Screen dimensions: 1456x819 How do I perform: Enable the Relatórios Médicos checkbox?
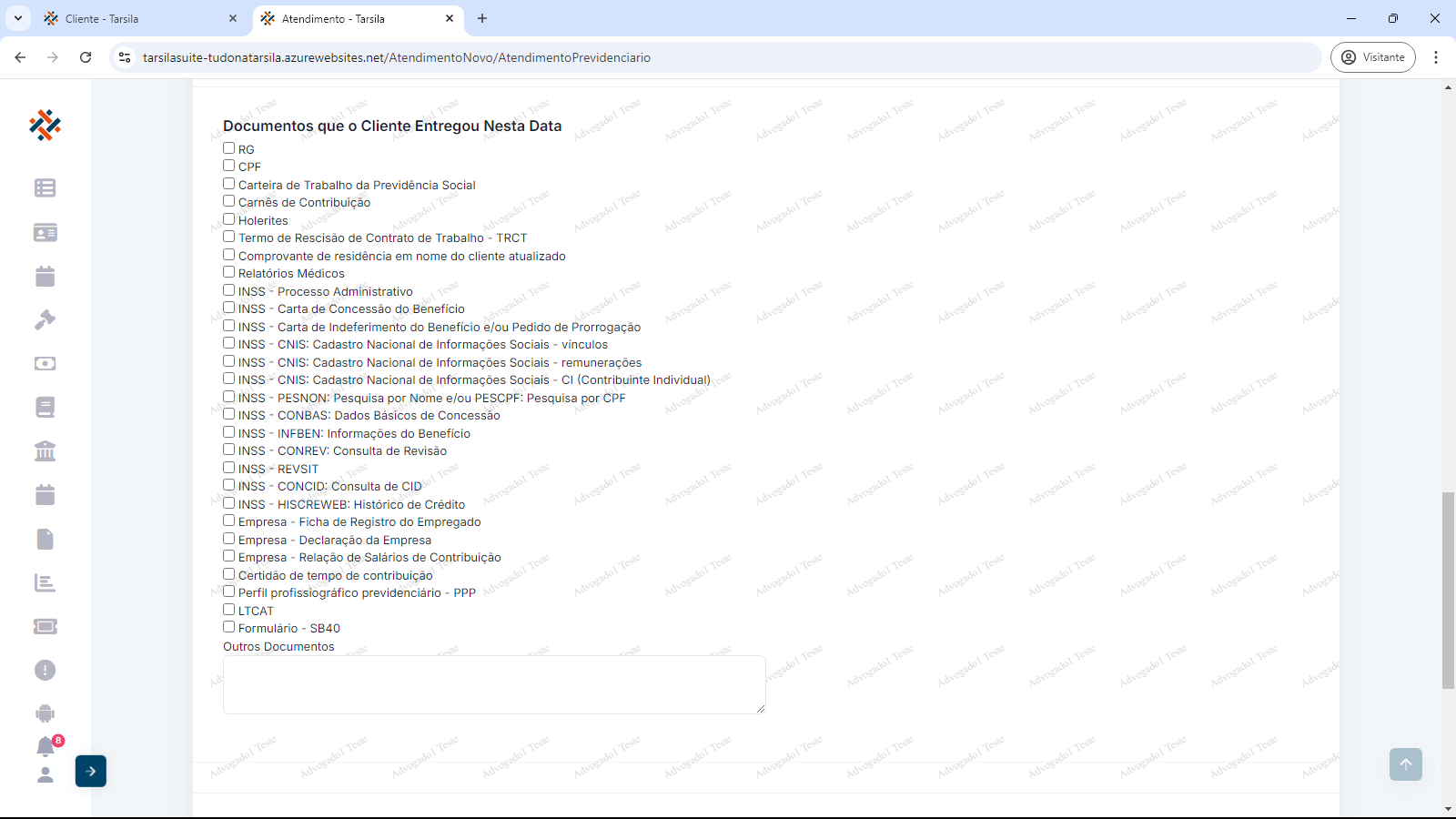(x=229, y=272)
